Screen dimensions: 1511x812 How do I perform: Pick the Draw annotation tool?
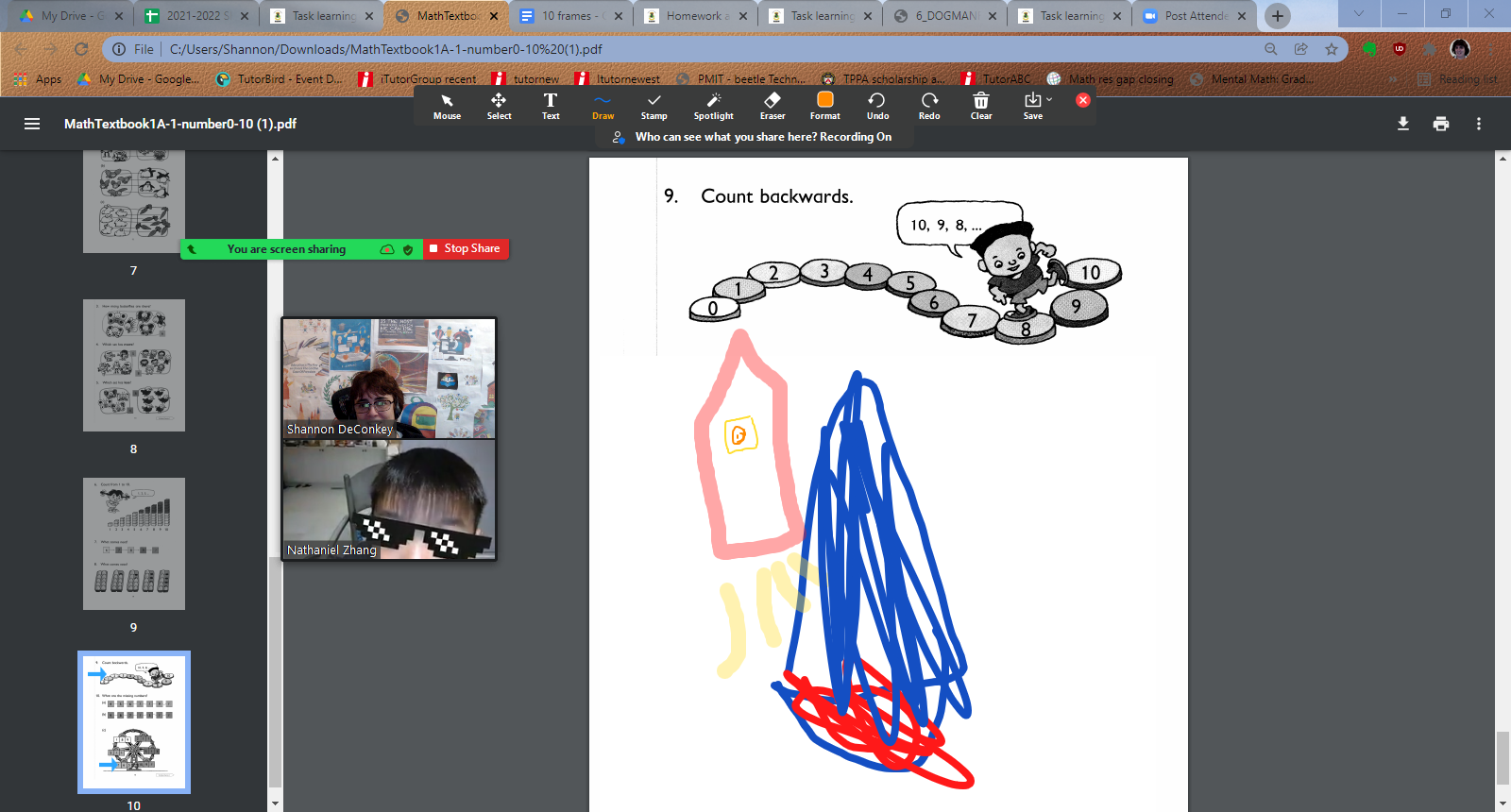point(603,106)
